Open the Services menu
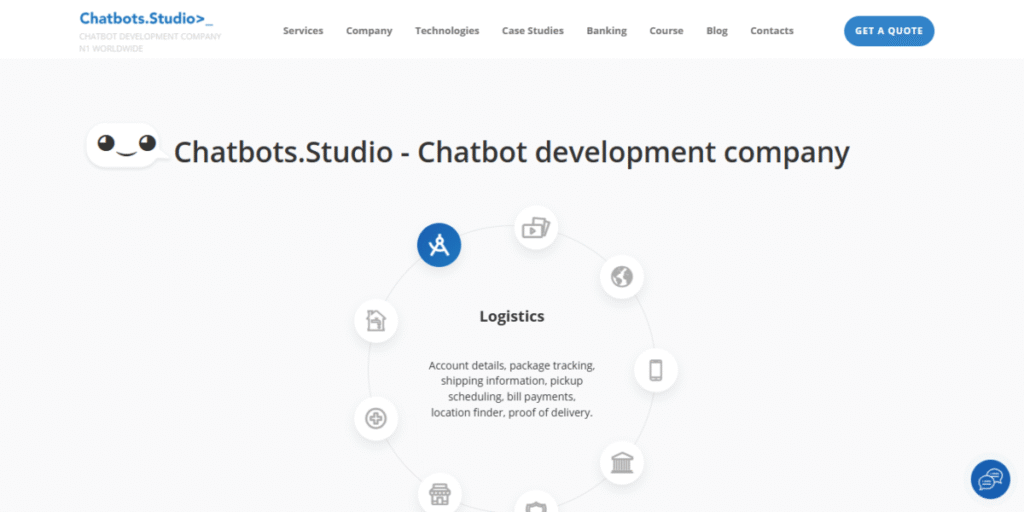 click(303, 31)
